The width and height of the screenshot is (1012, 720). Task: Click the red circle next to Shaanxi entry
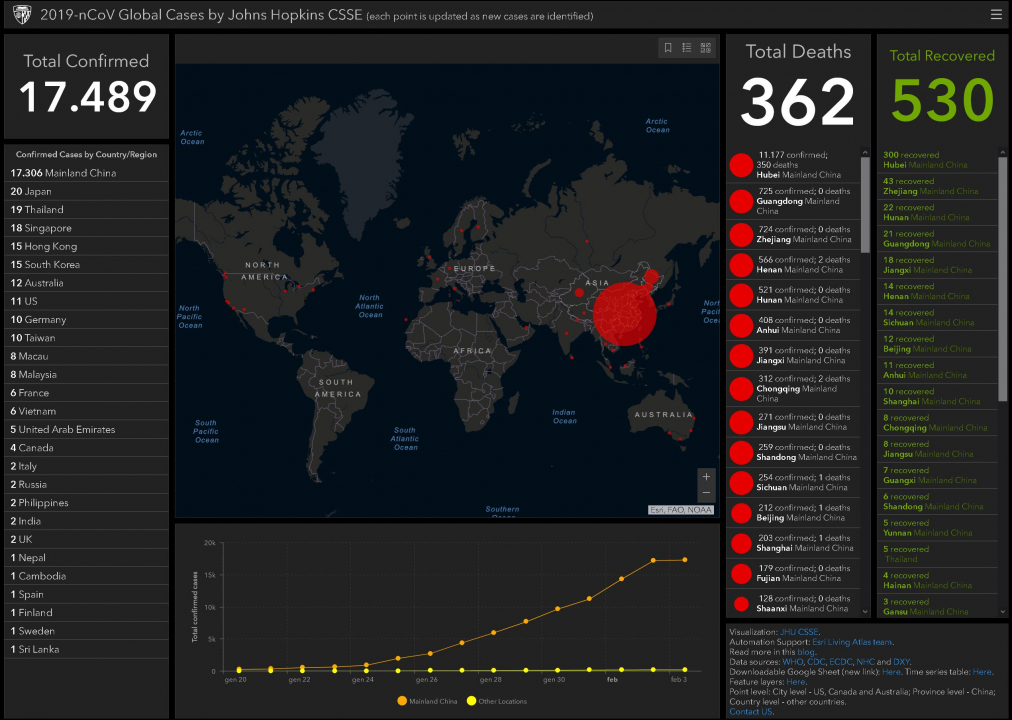742,604
